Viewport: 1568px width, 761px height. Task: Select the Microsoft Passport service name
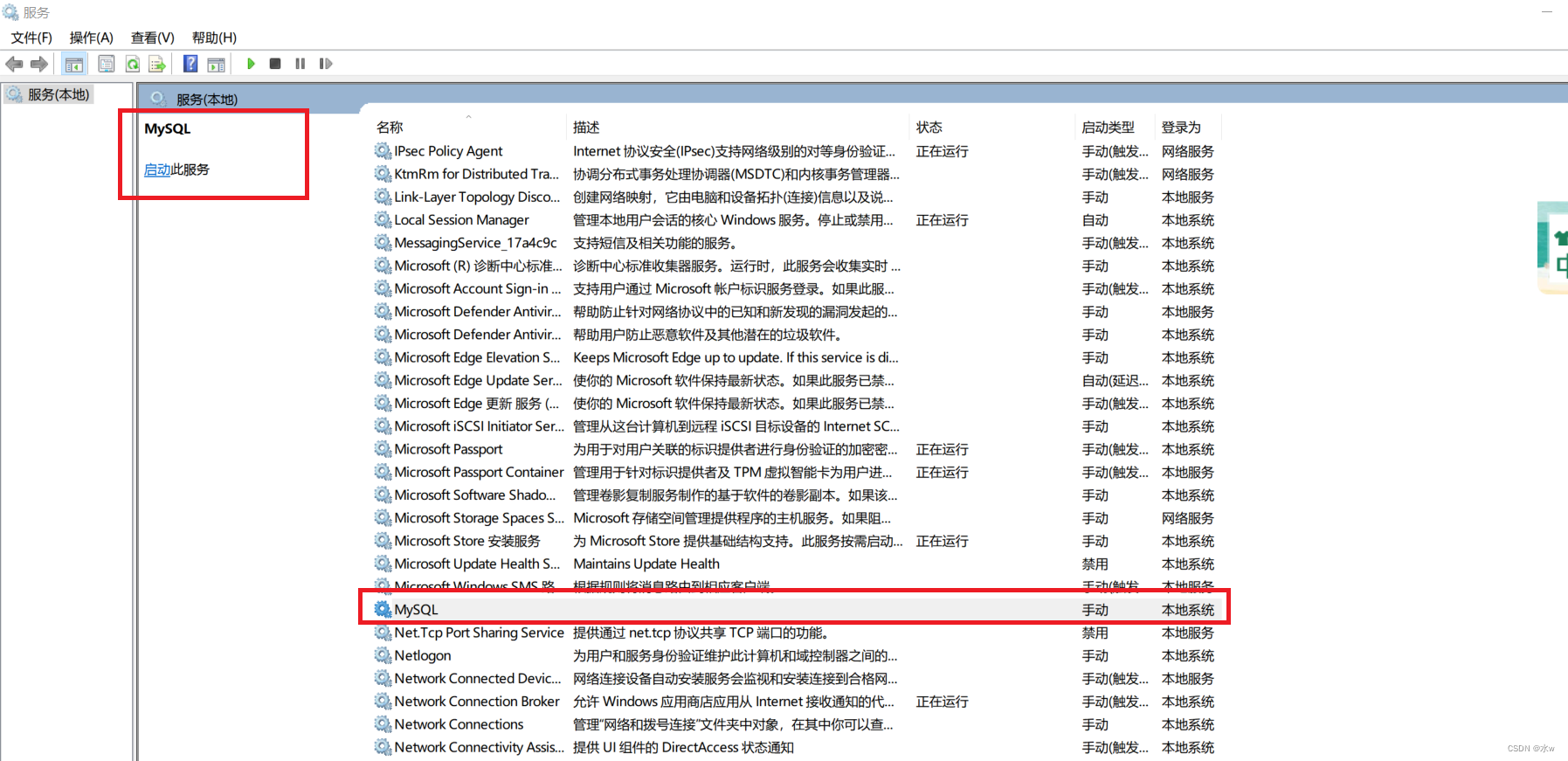pyautogui.click(x=448, y=449)
